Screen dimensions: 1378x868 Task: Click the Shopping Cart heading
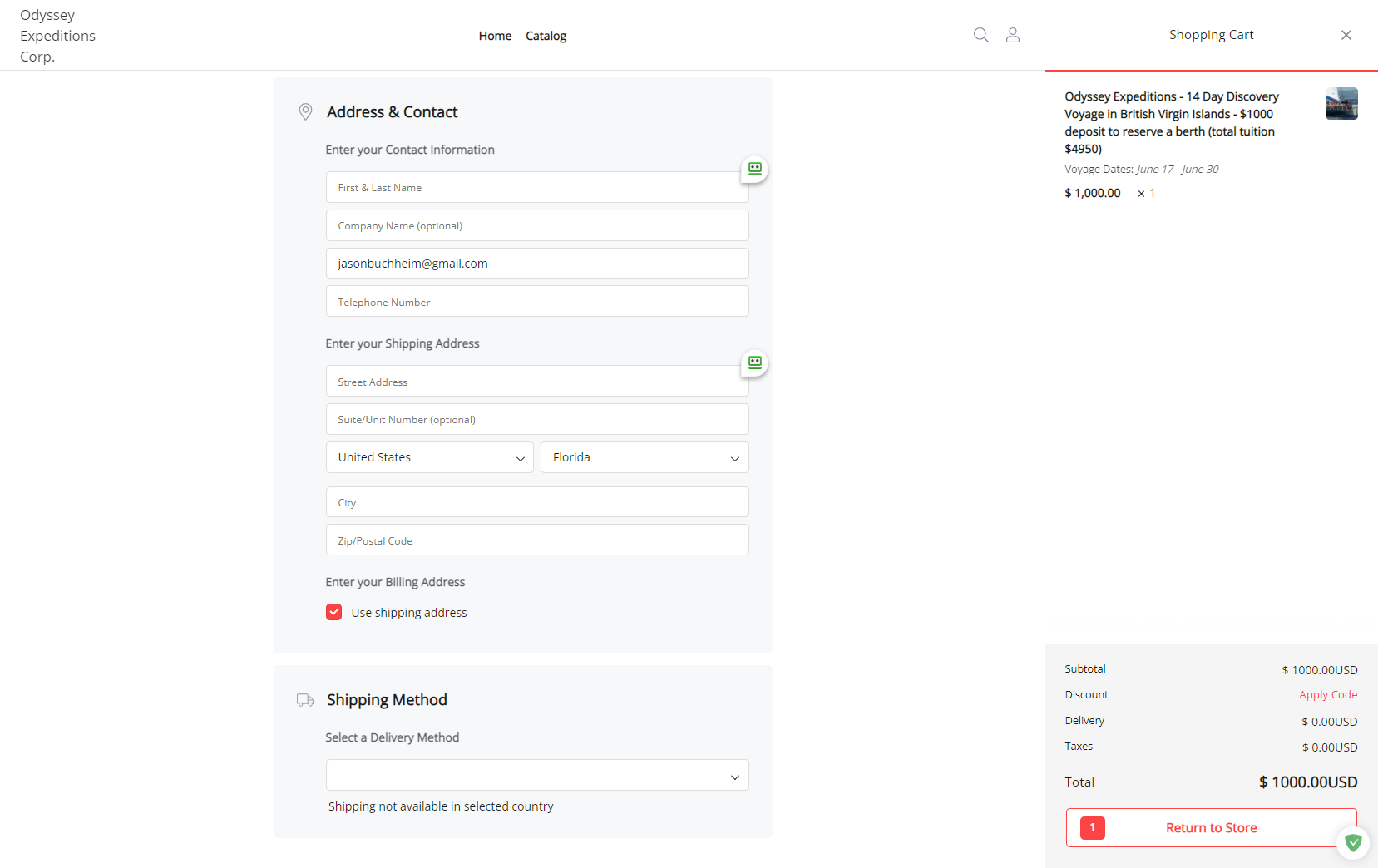pyautogui.click(x=1211, y=35)
